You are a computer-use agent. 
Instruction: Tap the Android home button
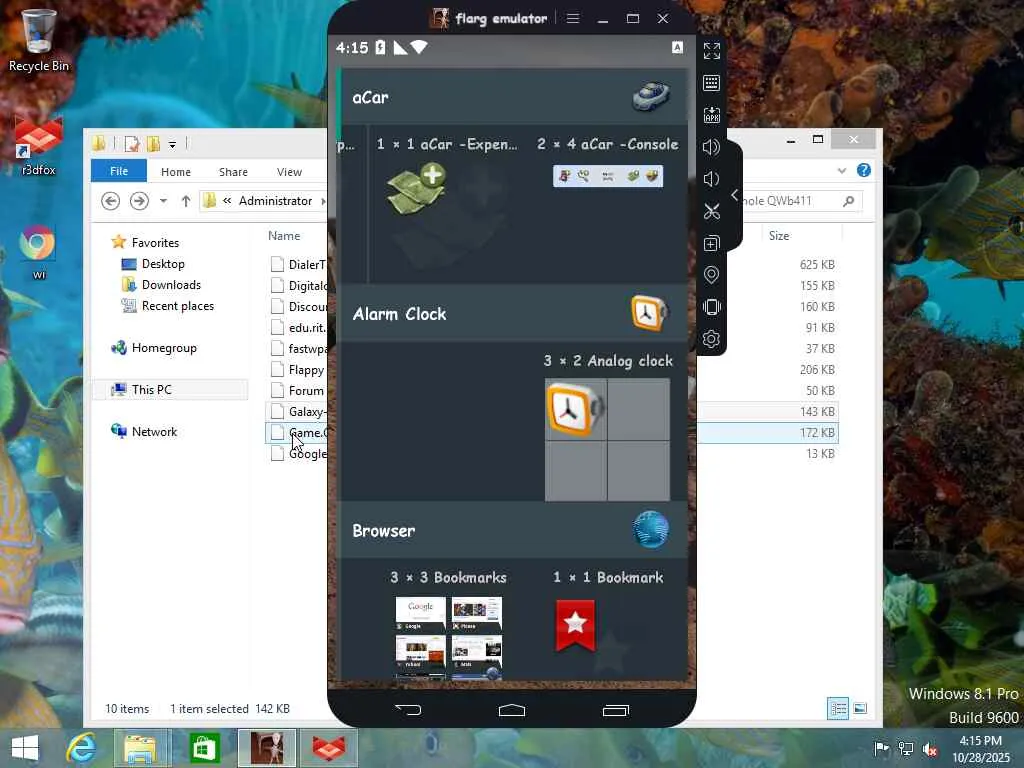(x=512, y=710)
